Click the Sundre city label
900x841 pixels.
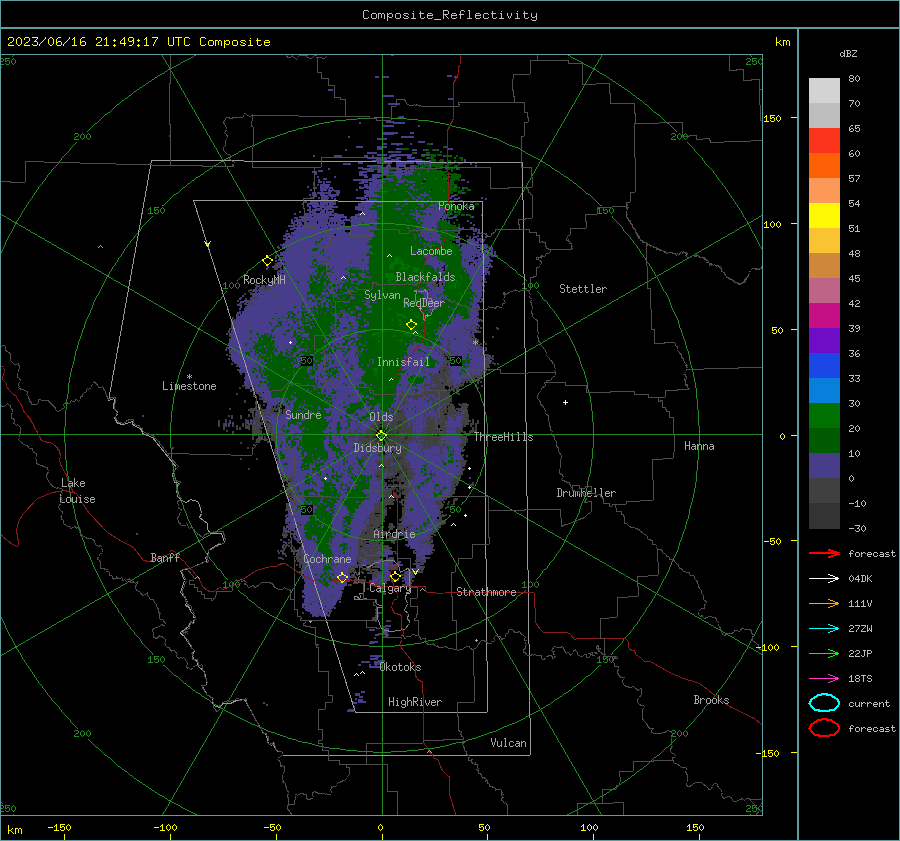tap(303, 415)
